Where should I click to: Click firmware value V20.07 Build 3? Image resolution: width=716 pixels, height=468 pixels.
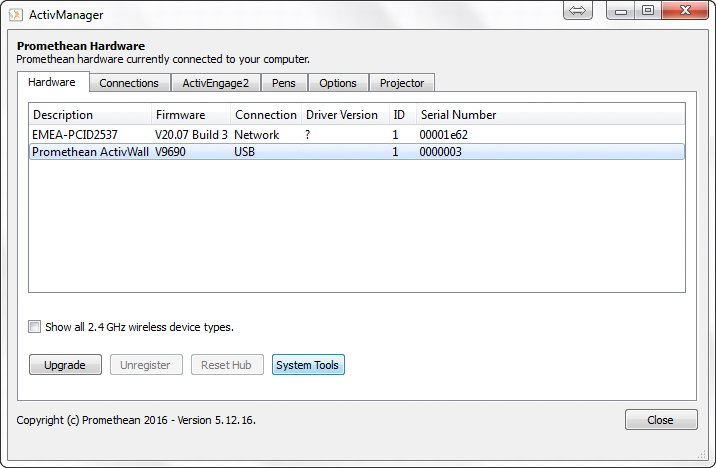pyautogui.click(x=191, y=135)
